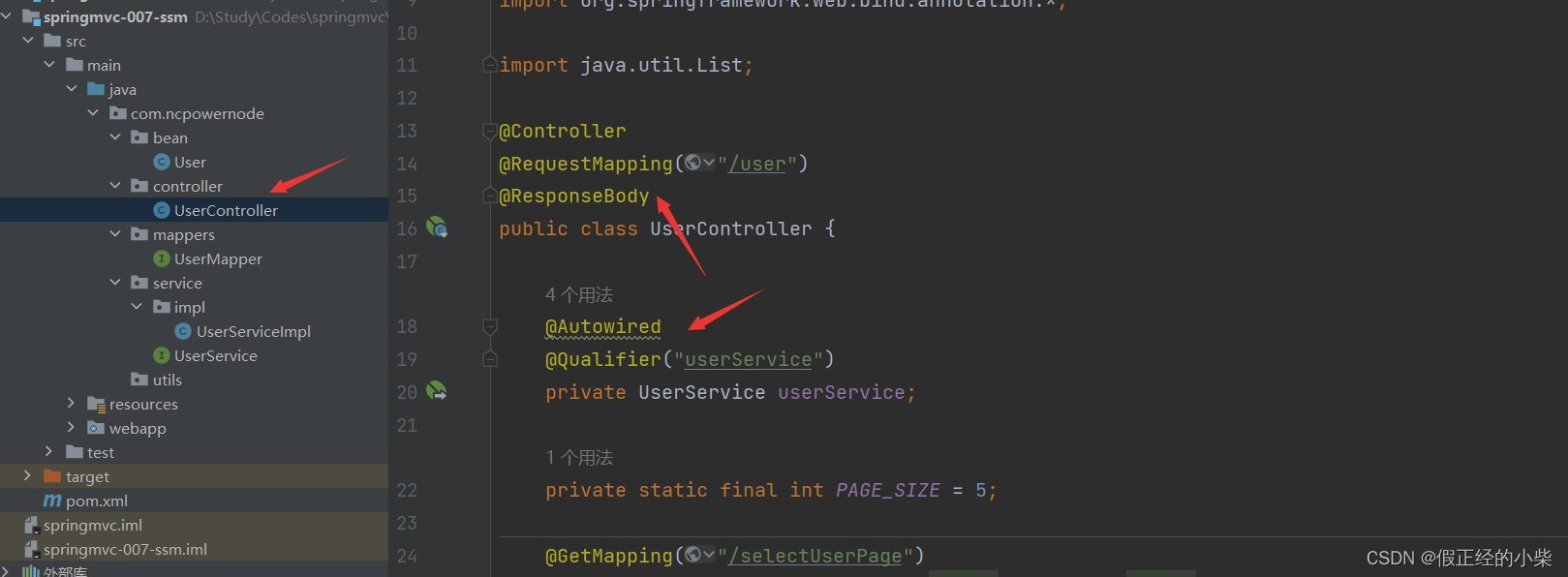The width and height of the screenshot is (1568, 577).
Task: Click the UserServiceImpl class icon
Action: pos(183,331)
